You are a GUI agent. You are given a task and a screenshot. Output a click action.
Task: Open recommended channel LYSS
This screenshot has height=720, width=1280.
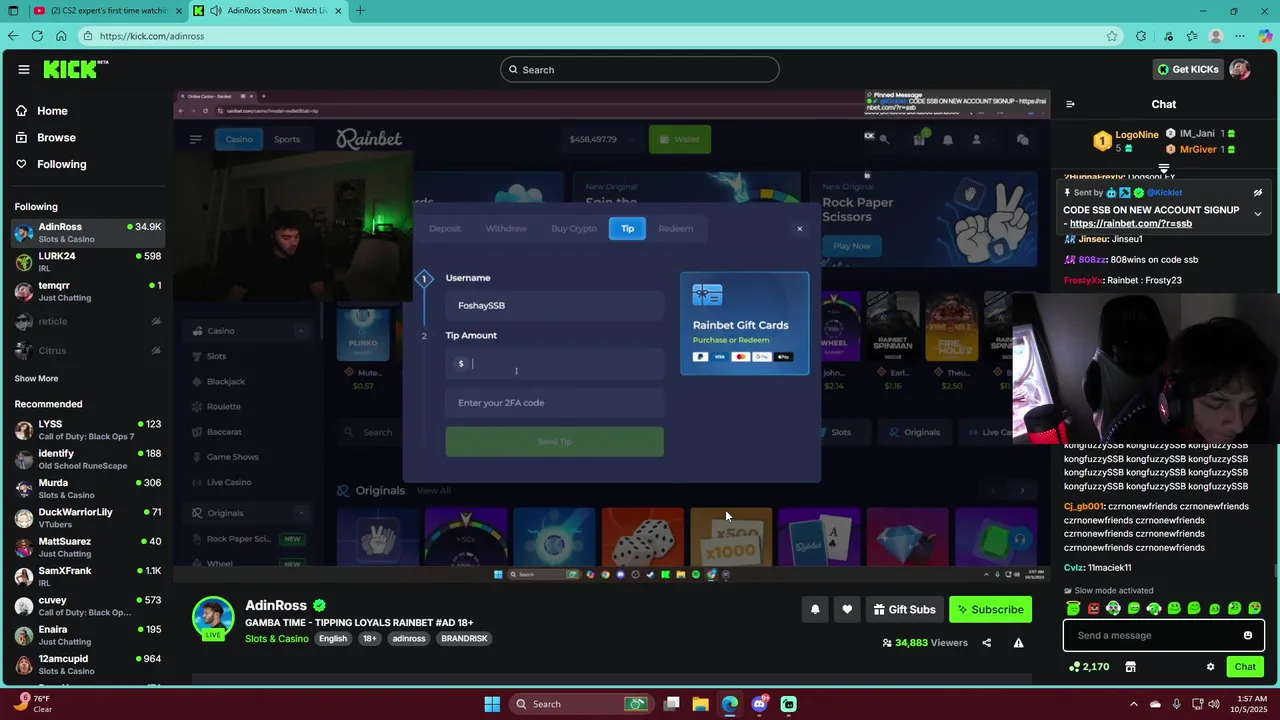87,430
